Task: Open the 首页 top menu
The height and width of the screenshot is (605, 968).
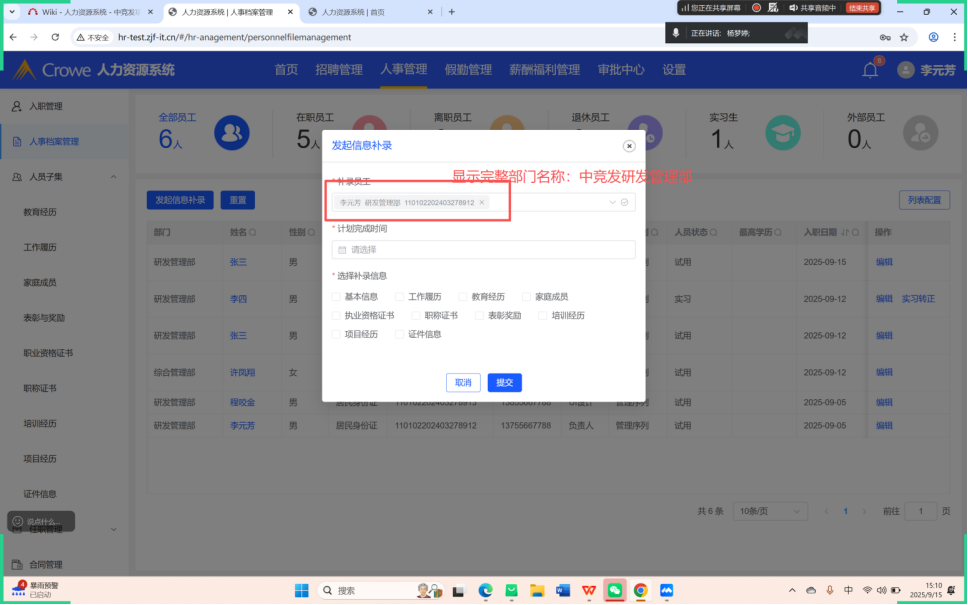Action: tap(286, 70)
